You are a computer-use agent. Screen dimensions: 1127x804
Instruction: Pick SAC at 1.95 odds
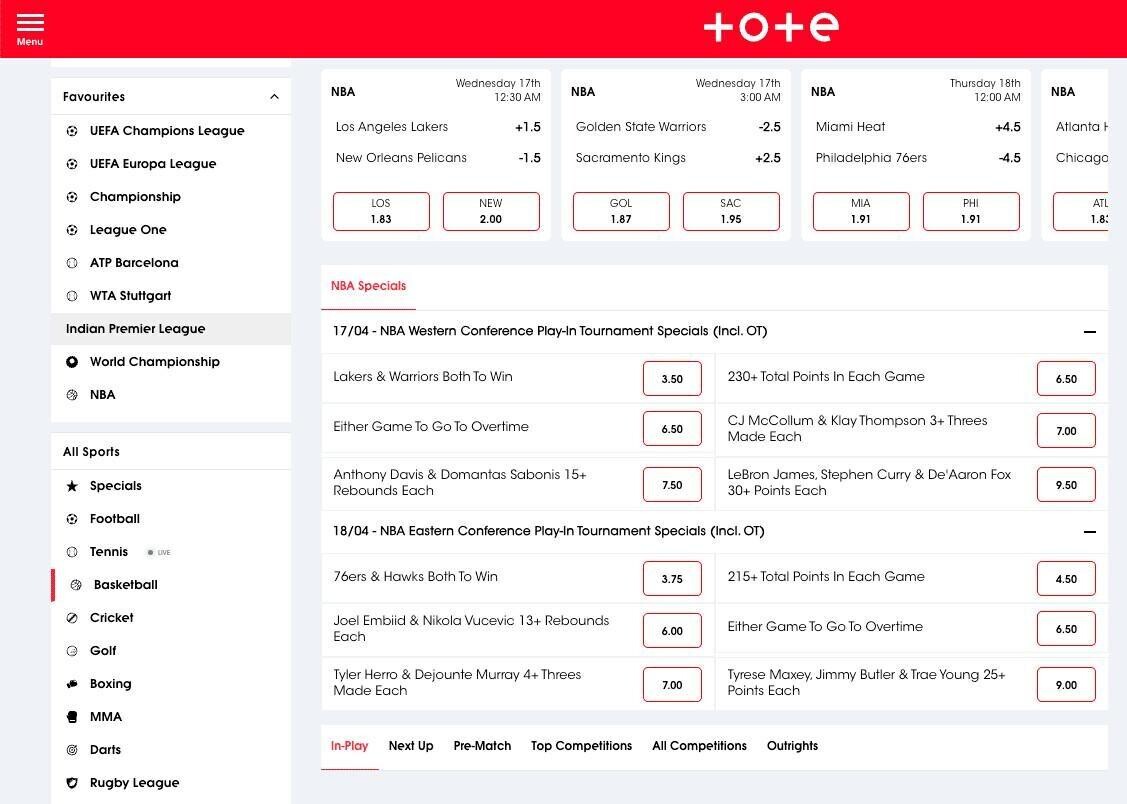pos(731,211)
